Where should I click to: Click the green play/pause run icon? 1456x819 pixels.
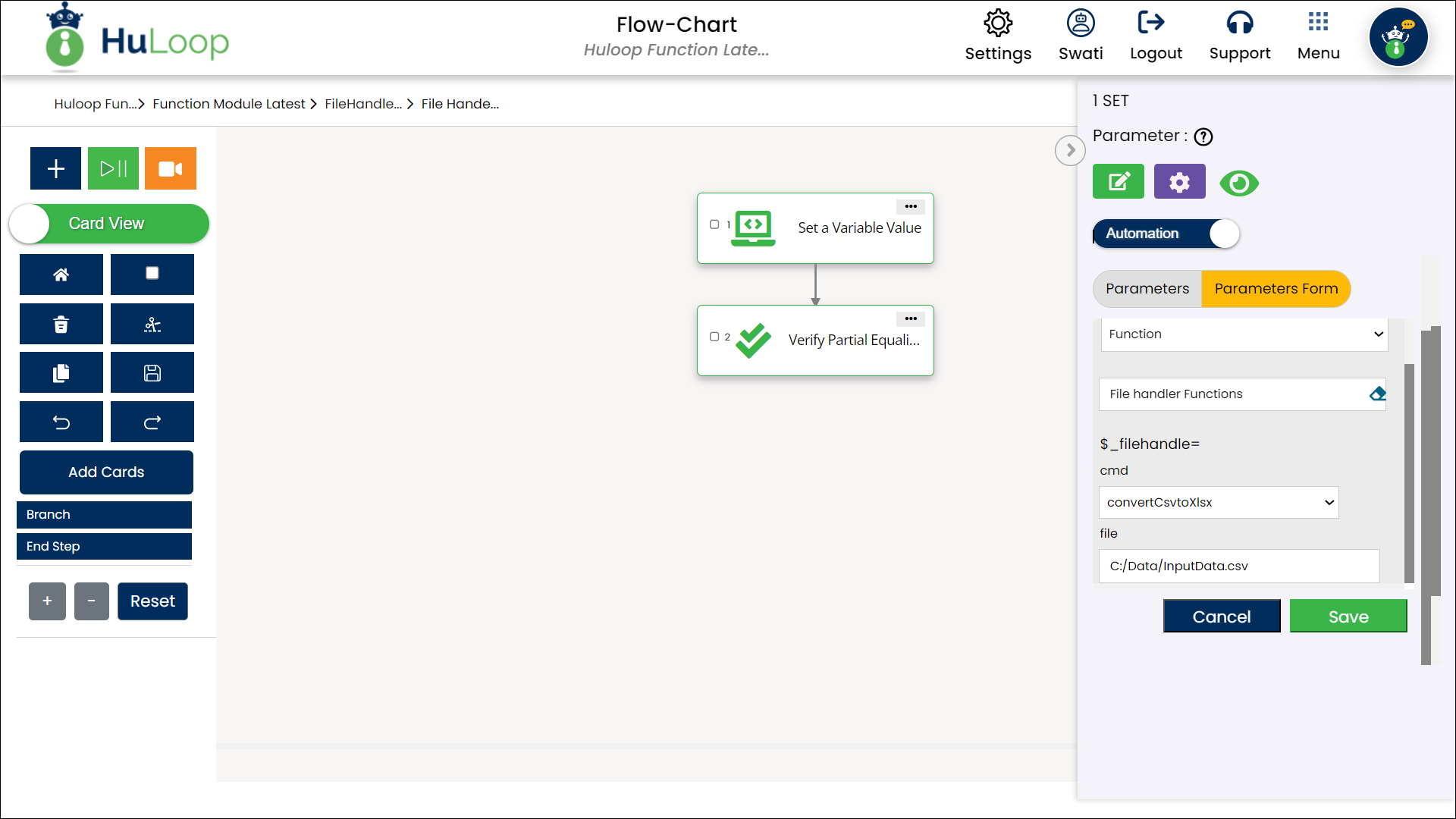coord(113,168)
